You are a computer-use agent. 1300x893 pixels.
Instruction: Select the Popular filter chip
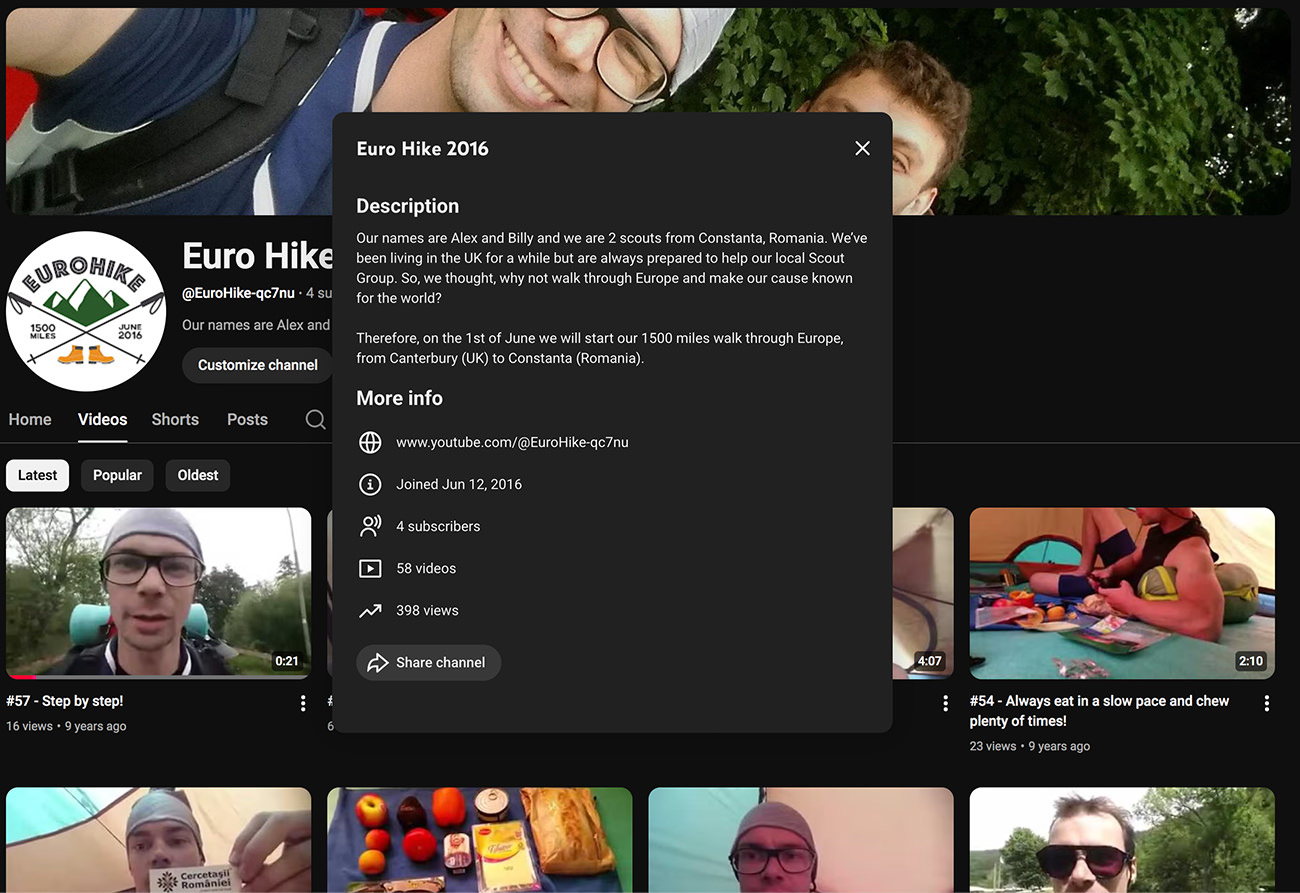[117, 475]
